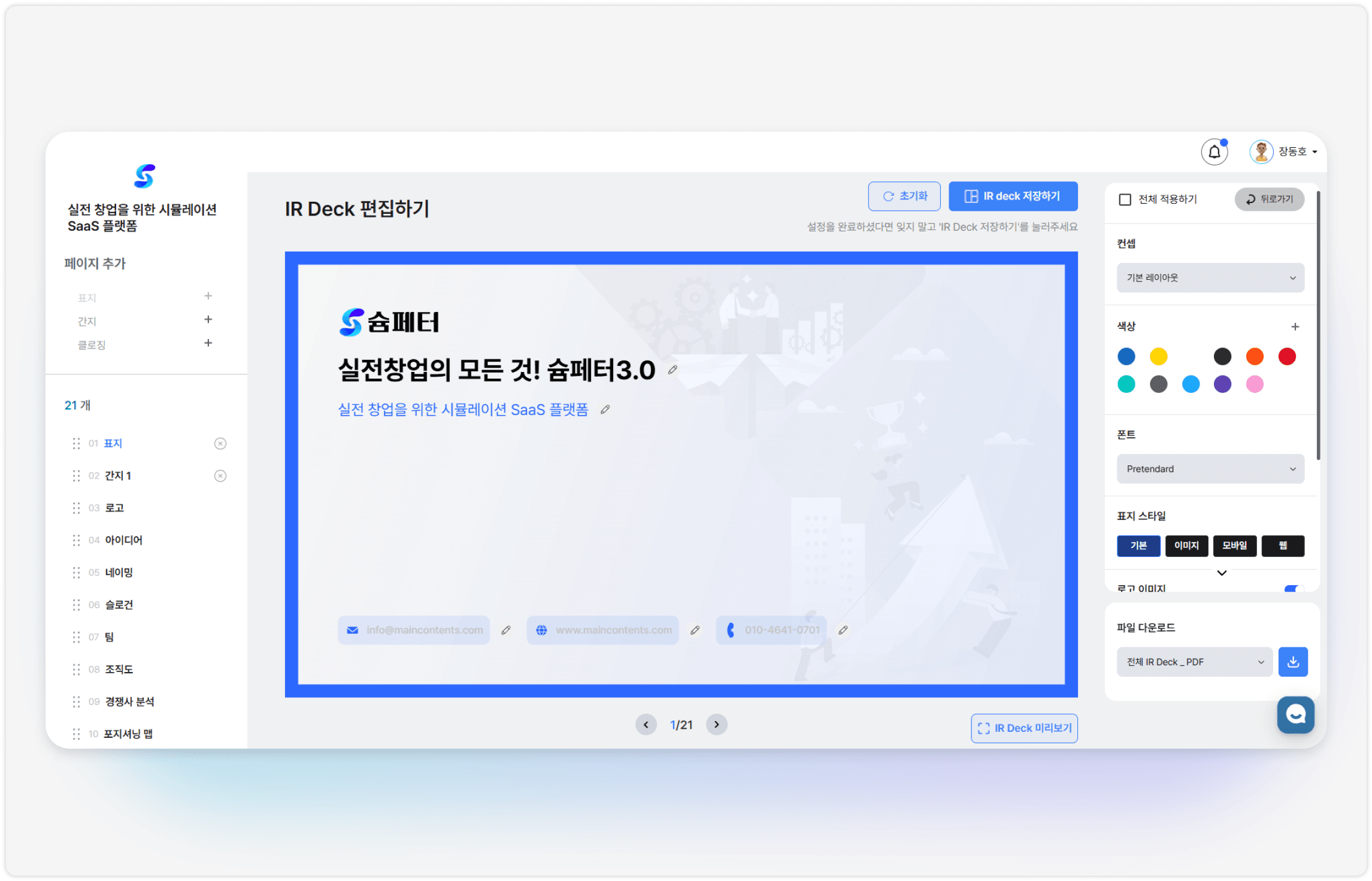1372x881 pixels.
Task: Expand the 전체 IR Deck _ PDF dropdown
Action: [1194, 662]
